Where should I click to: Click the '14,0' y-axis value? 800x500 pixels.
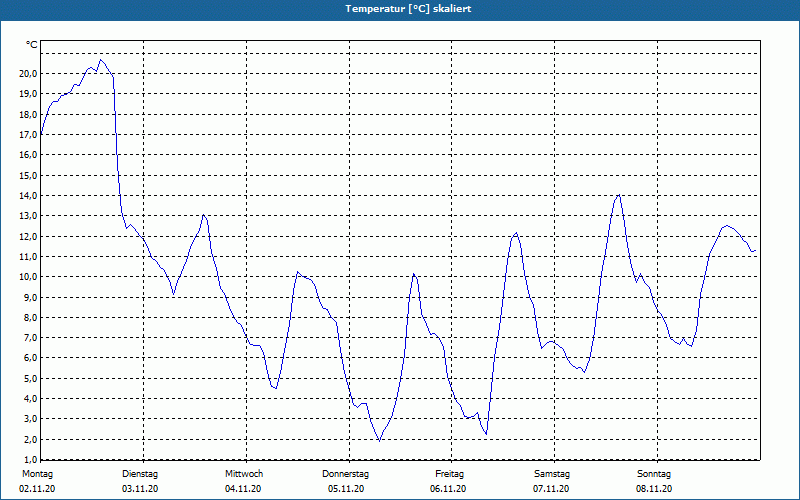point(28,195)
